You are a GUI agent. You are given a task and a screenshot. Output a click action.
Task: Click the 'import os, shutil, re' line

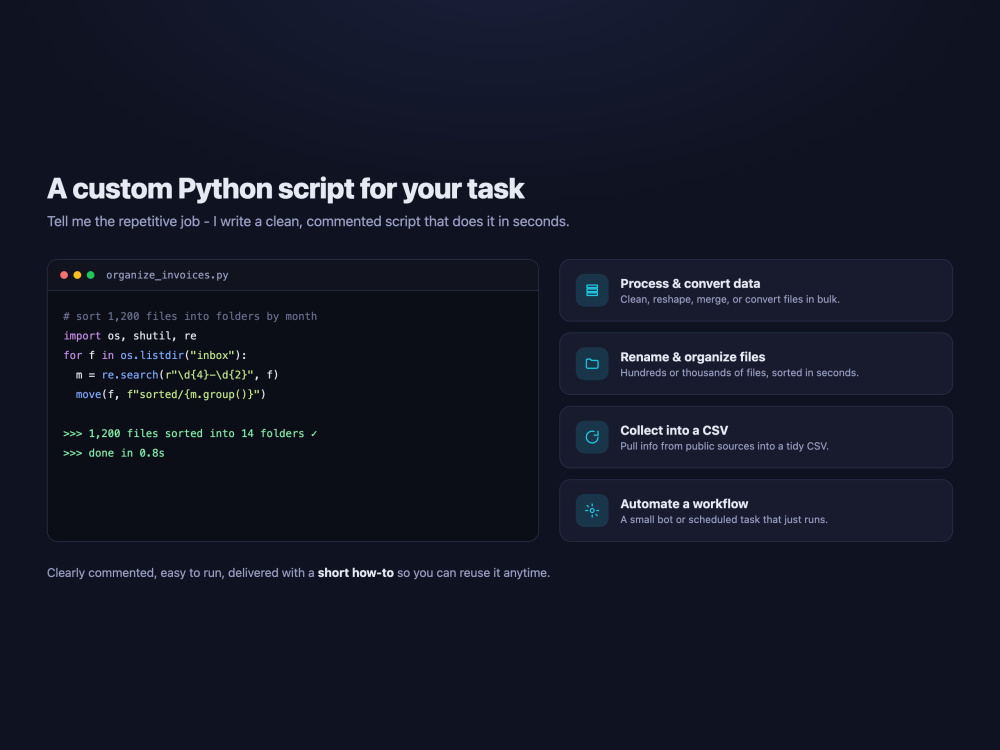point(129,335)
